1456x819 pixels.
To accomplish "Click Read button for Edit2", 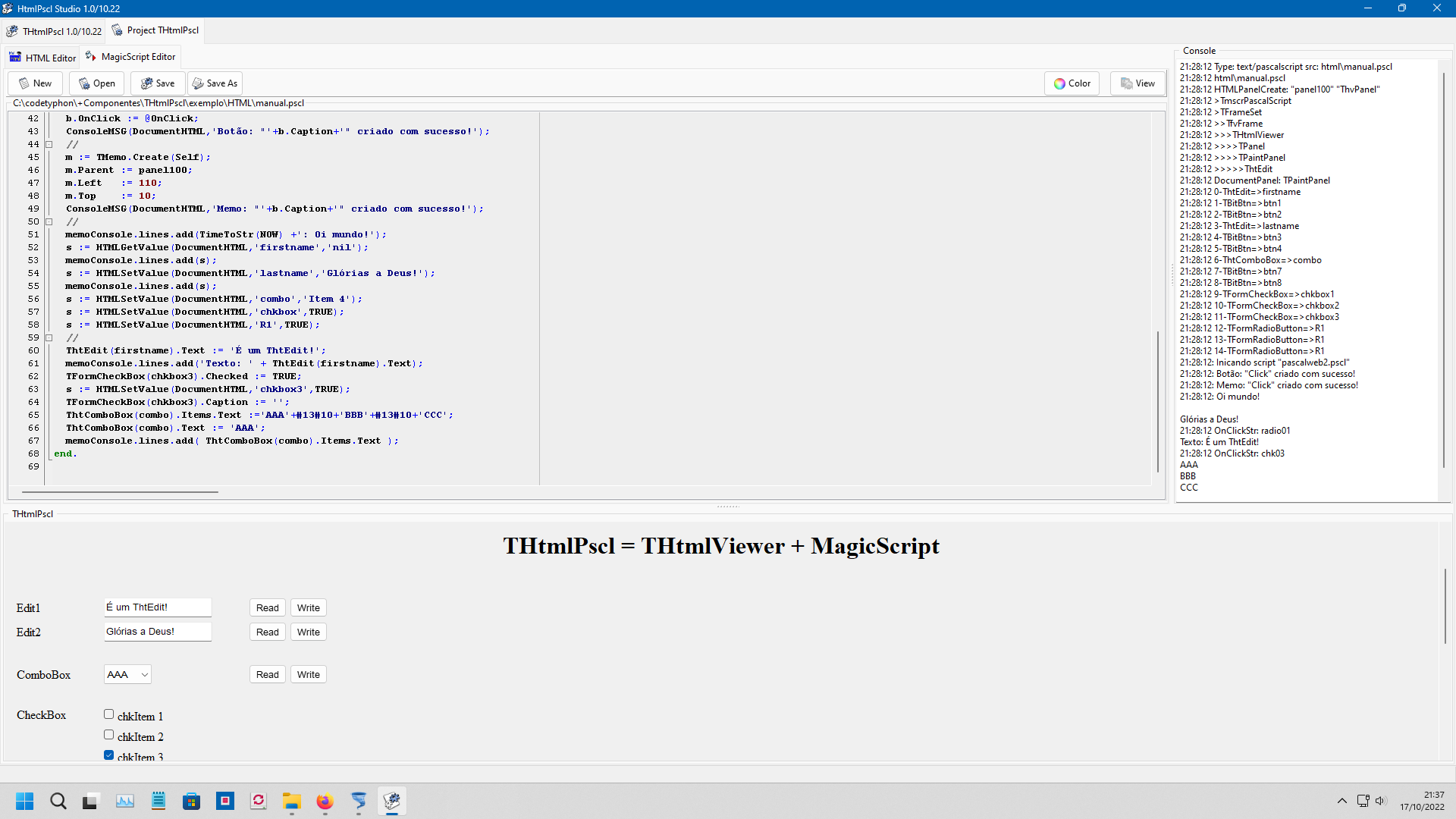I will pyautogui.click(x=268, y=632).
